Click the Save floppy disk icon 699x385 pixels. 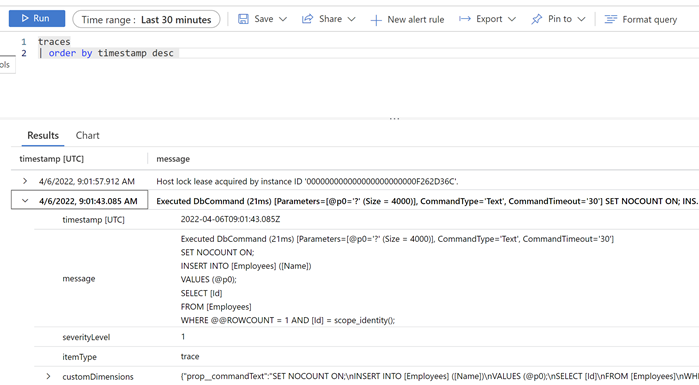[x=243, y=19]
